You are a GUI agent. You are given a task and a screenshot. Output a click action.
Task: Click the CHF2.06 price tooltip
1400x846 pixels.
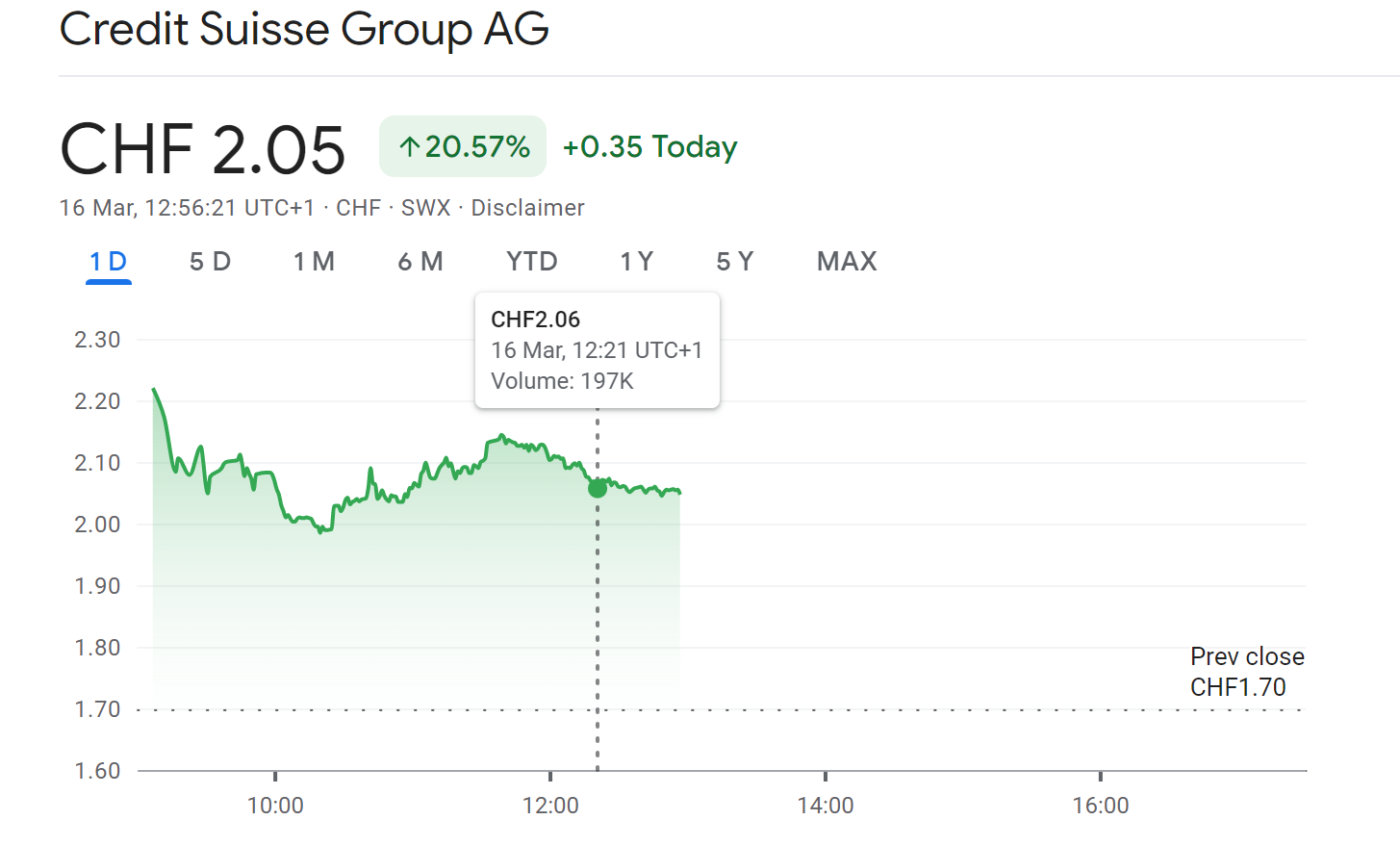(x=597, y=350)
